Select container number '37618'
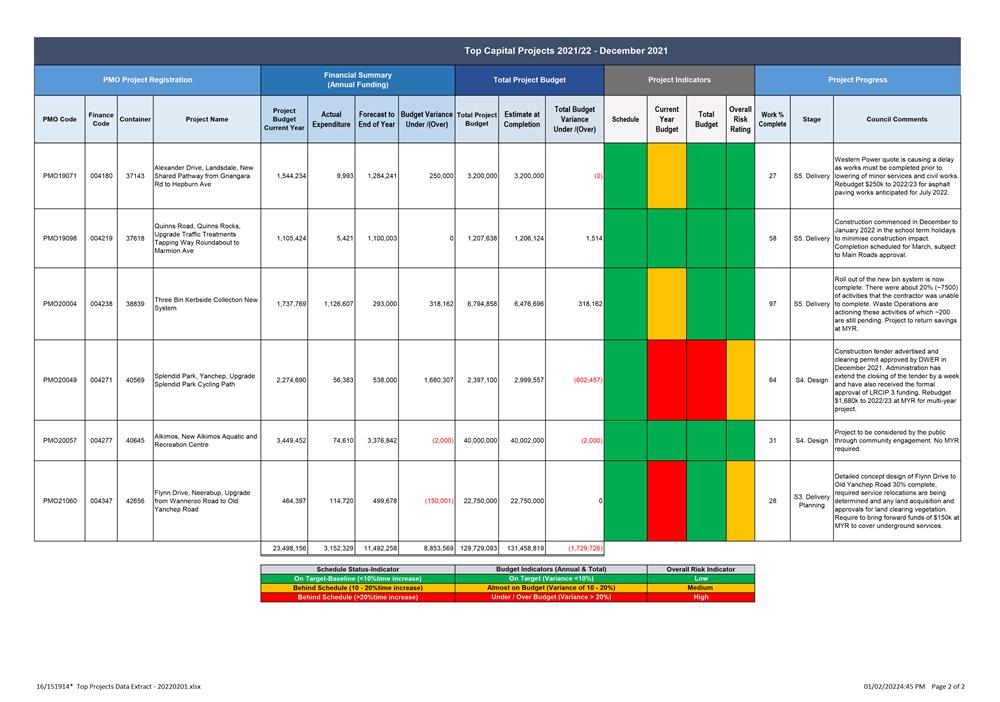The height and width of the screenshot is (702, 1000). (x=135, y=238)
